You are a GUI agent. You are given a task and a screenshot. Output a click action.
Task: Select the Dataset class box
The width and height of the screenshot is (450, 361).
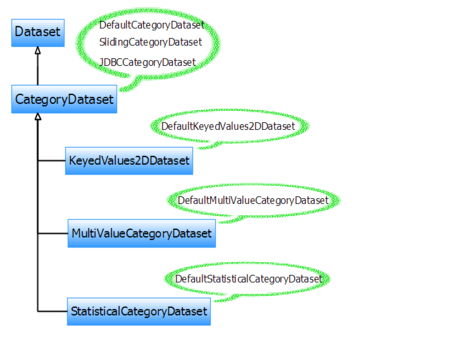[38, 33]
